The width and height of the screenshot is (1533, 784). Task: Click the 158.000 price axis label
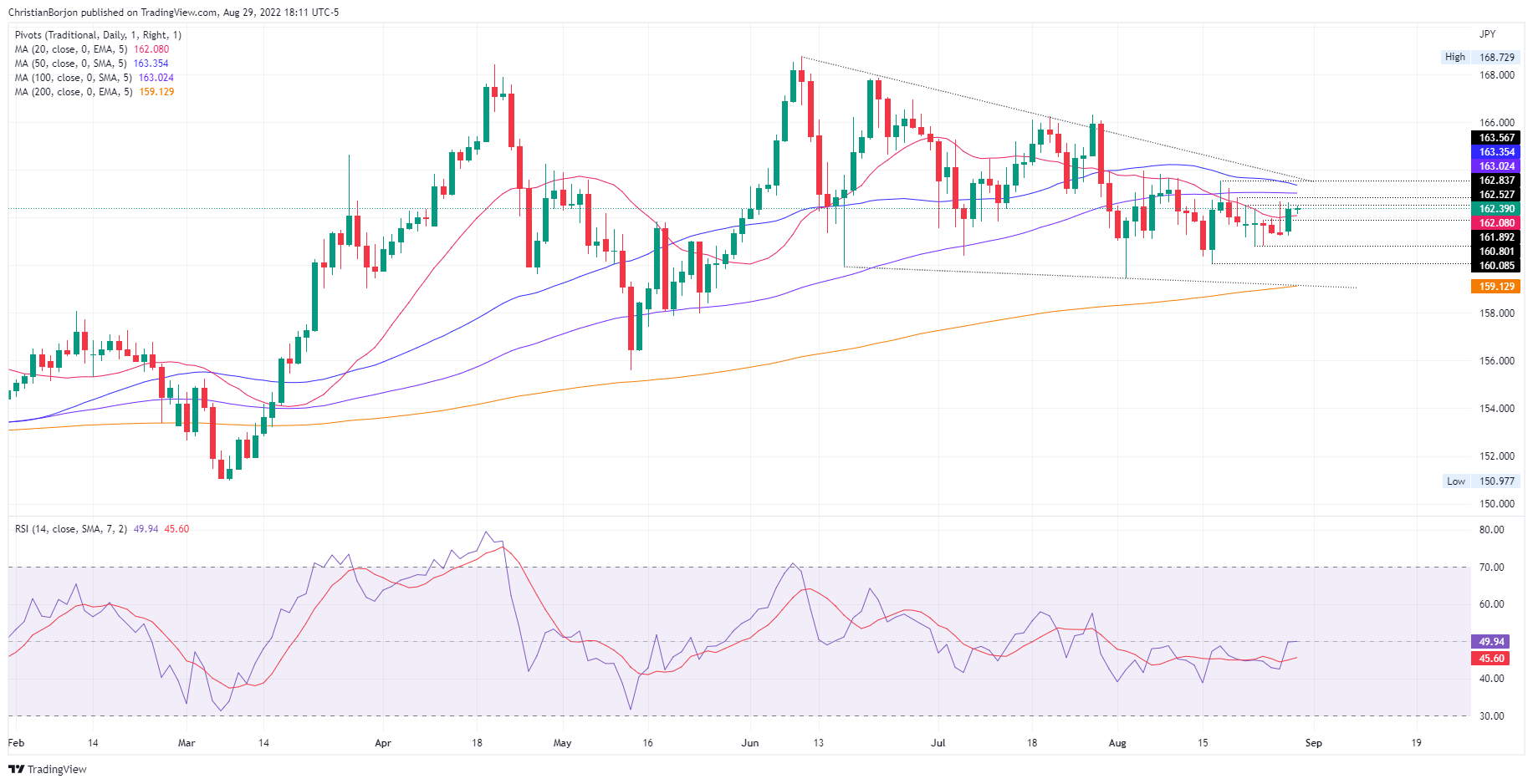pyautogui.click(x=1497, y=313)
